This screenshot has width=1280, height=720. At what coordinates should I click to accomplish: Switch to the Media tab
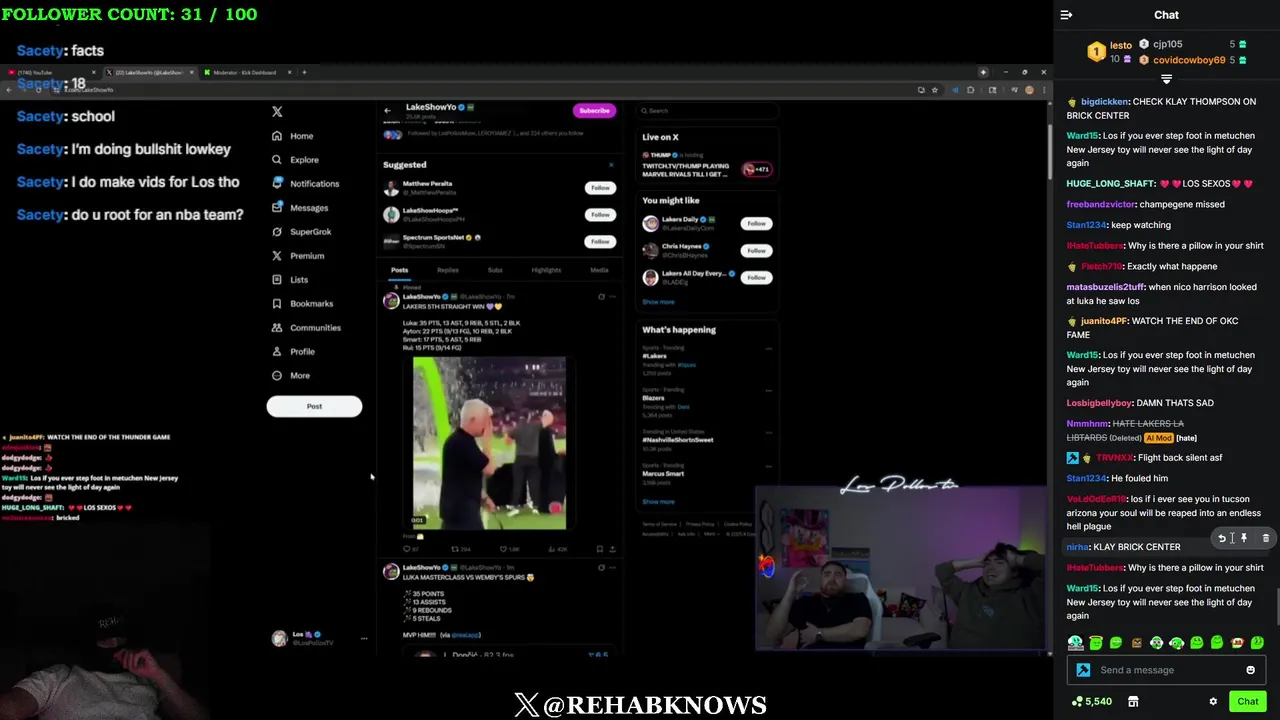(599, 270)
